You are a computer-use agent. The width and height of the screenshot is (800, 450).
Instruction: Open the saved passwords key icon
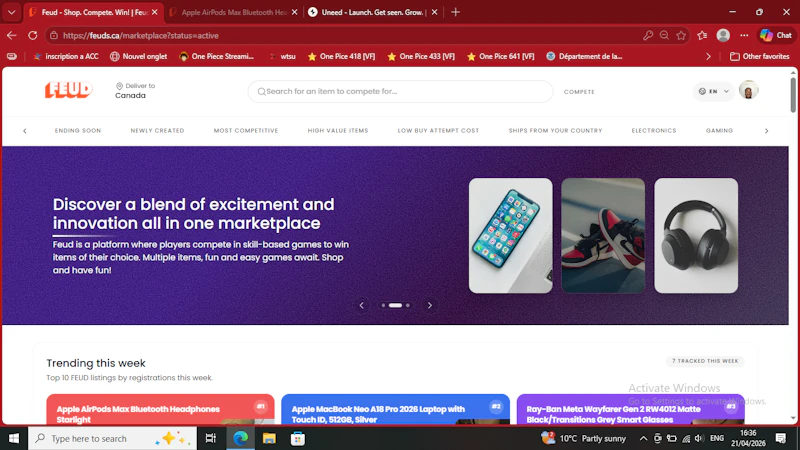tap(648, 35)
